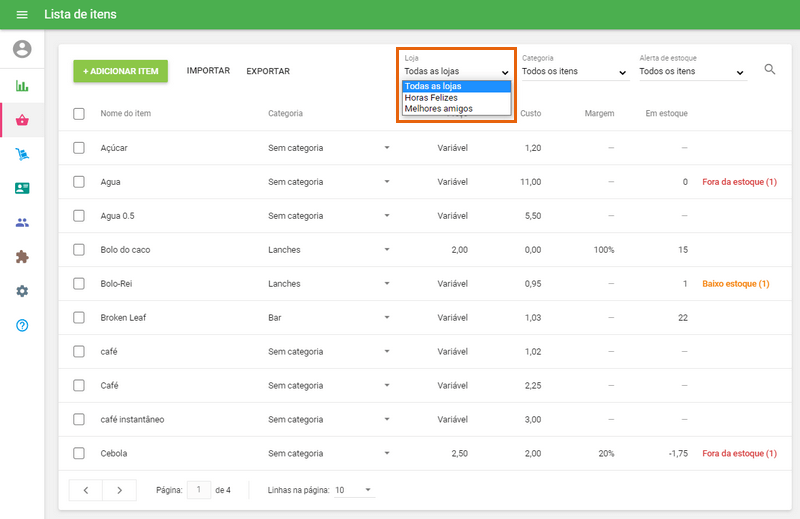Change rows per page dropdown

tap(353, 490)
